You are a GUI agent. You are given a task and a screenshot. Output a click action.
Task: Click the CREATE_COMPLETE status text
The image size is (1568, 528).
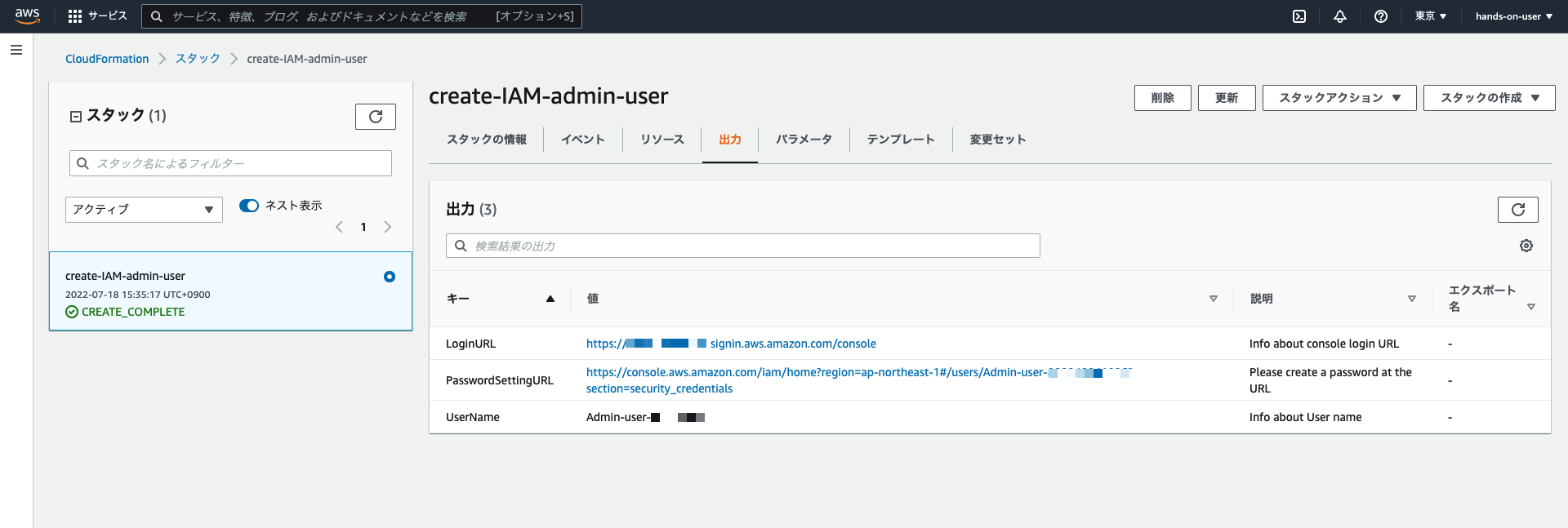(x=133, y=312)
